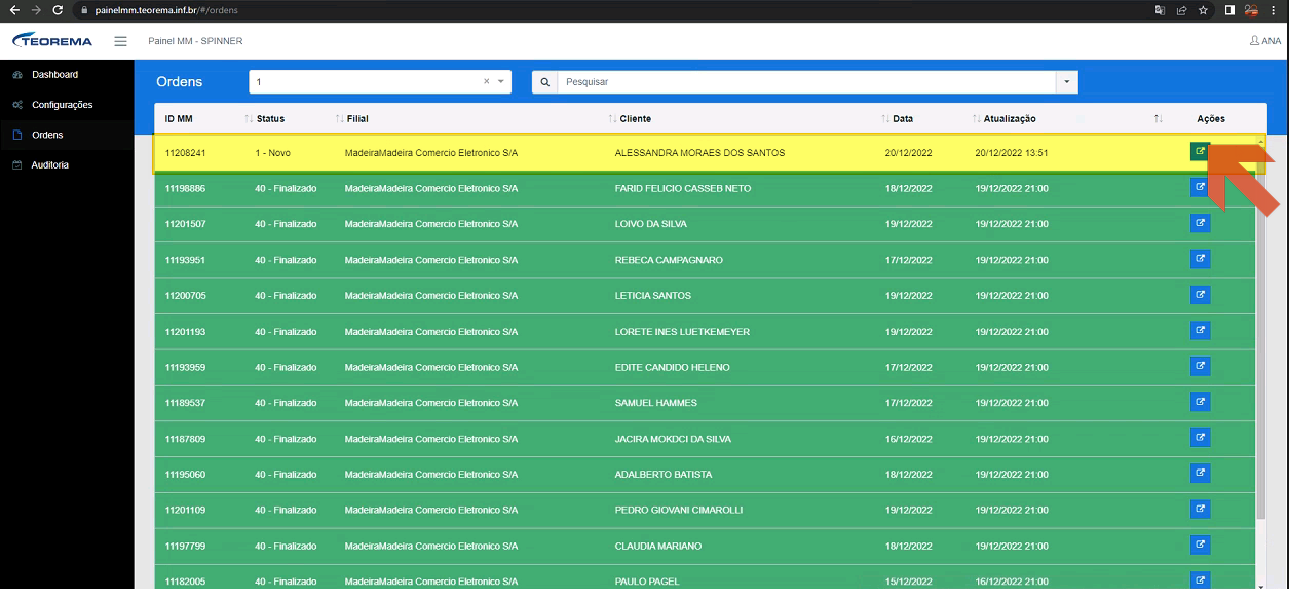
Task: Open action for ADALBERTO BATISTA order
Action: pos(1200,473)
